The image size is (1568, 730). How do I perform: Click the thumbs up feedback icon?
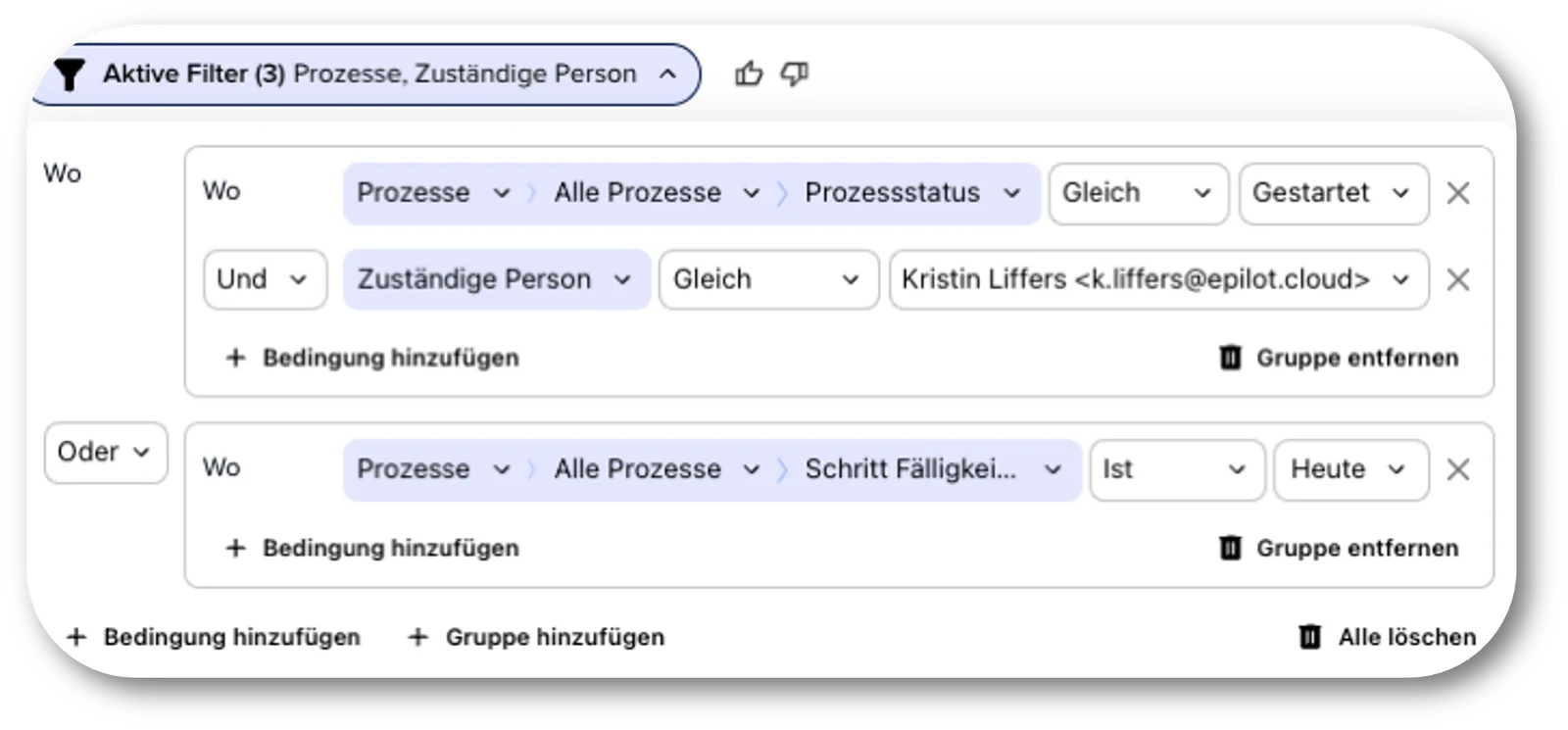(749, 73)
